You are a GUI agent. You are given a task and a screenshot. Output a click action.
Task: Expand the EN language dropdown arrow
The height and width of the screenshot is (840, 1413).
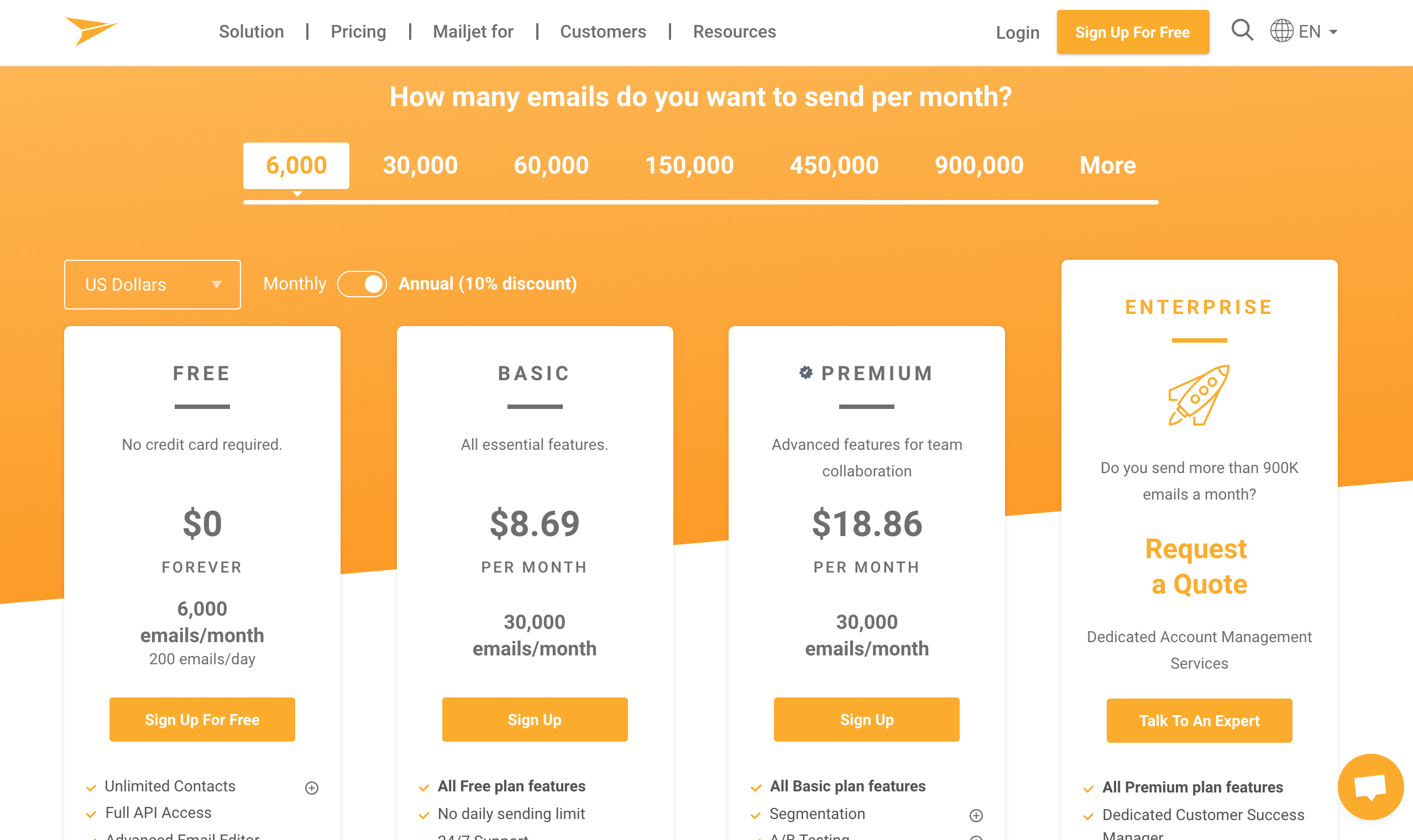click(x=1333, y=32)
